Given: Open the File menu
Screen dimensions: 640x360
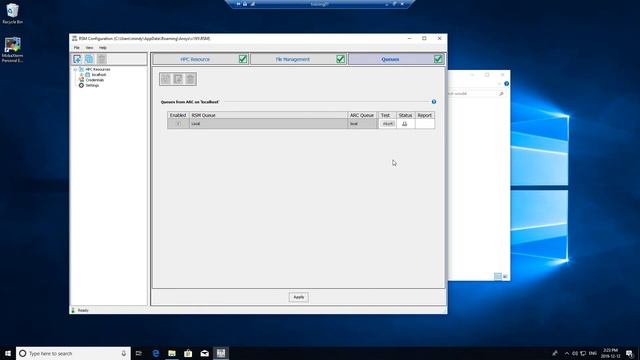Looking at the screenshot, I should 77,48.
